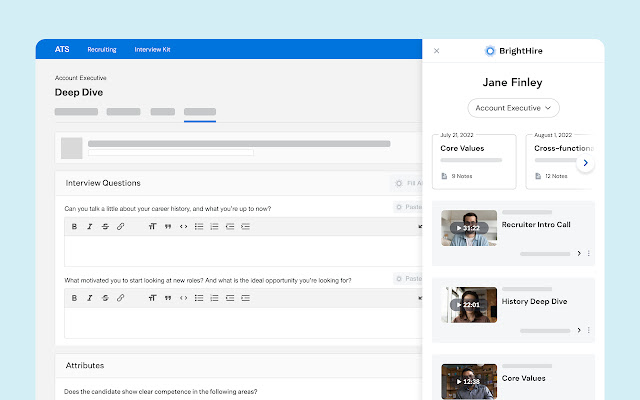Click the ATS logo link
This screenshot has height=400, width=640.
click(62, 49)
